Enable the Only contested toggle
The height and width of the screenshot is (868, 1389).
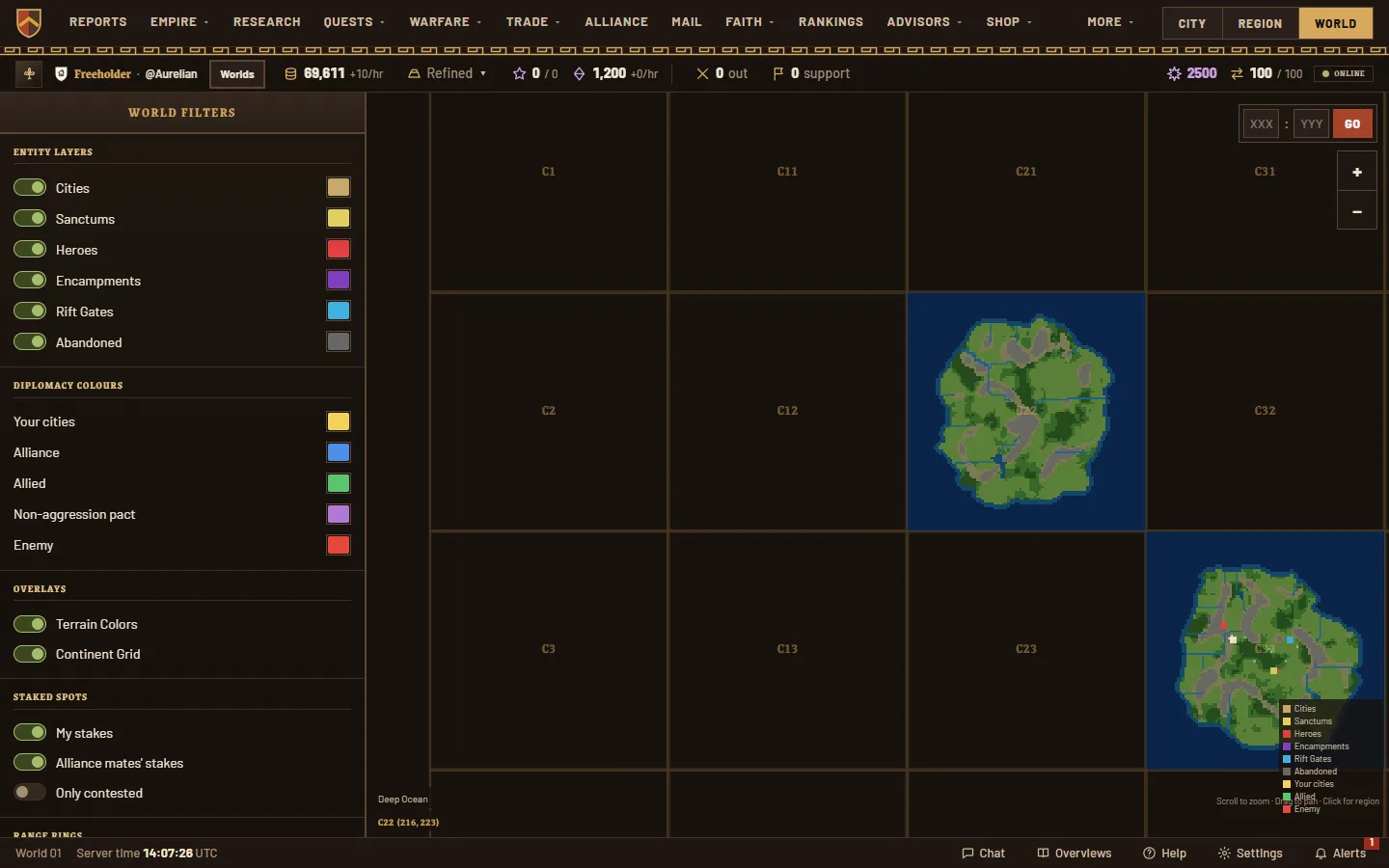point(30,792)
